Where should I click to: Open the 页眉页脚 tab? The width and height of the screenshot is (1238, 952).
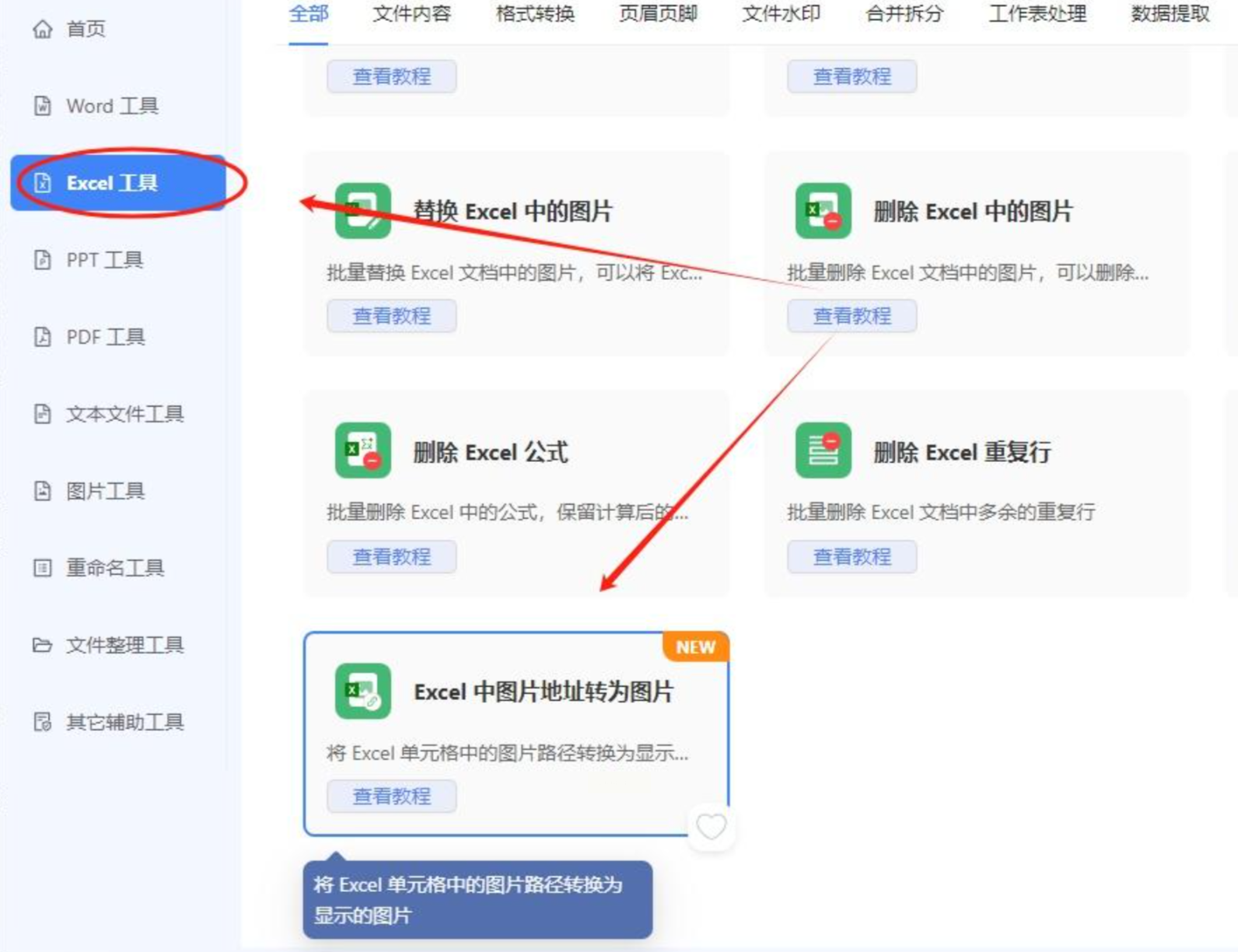tap(658, 14)
